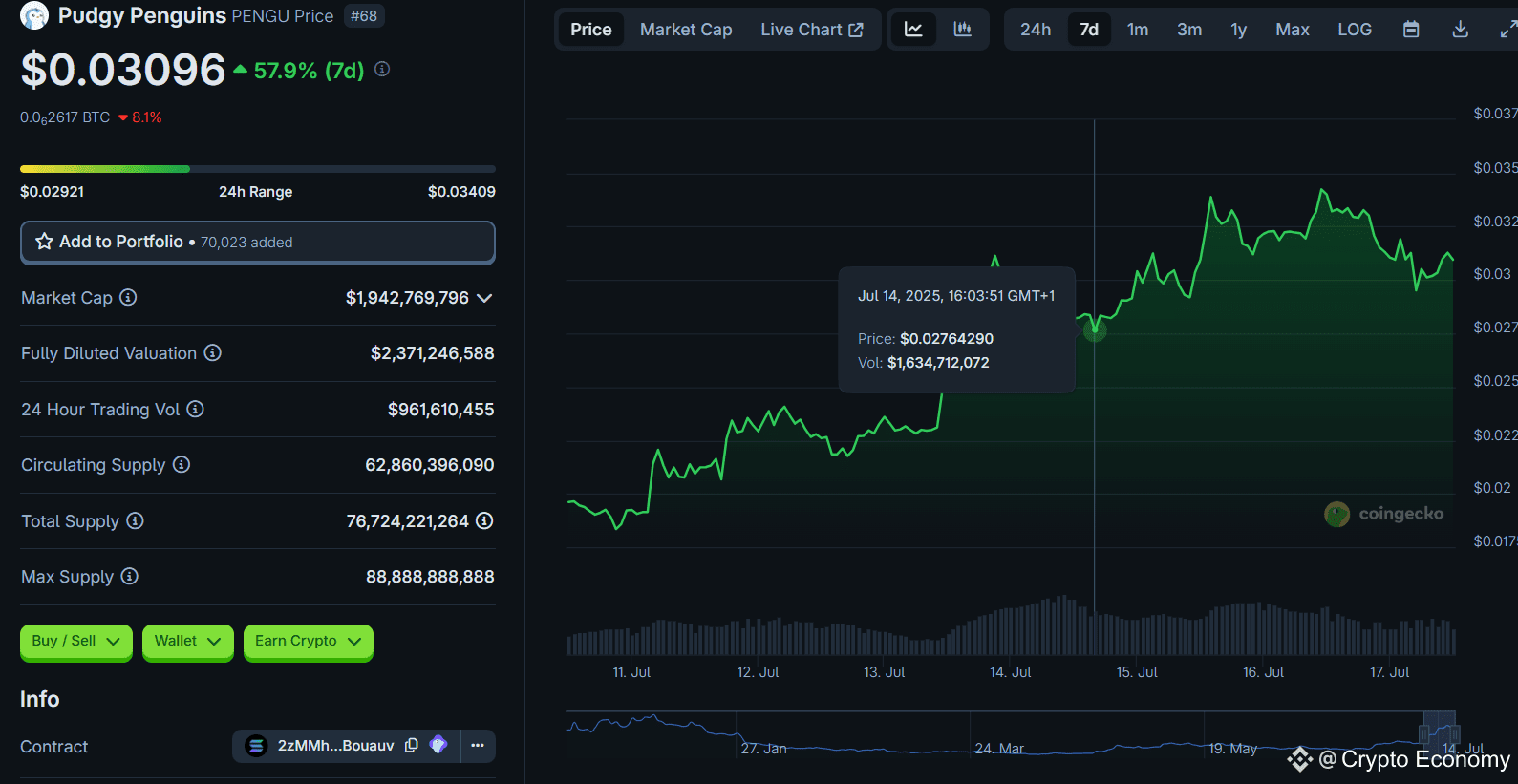Click the mini overview chart navigator
Image resolution: width=1518 pixels, height=784 pixels.
(x=1013, y=733)
